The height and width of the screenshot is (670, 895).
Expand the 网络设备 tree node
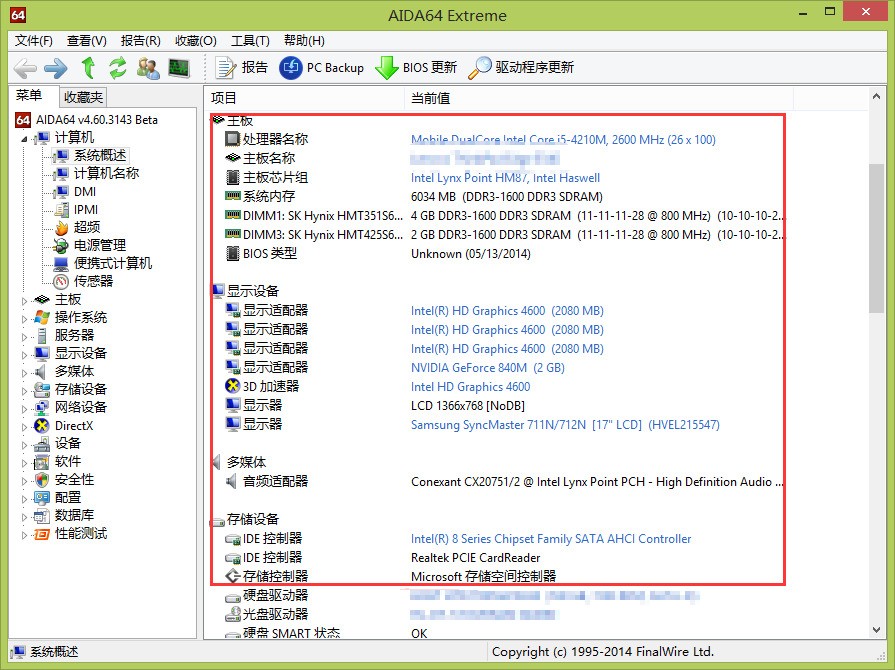click(x=25, y=408)
